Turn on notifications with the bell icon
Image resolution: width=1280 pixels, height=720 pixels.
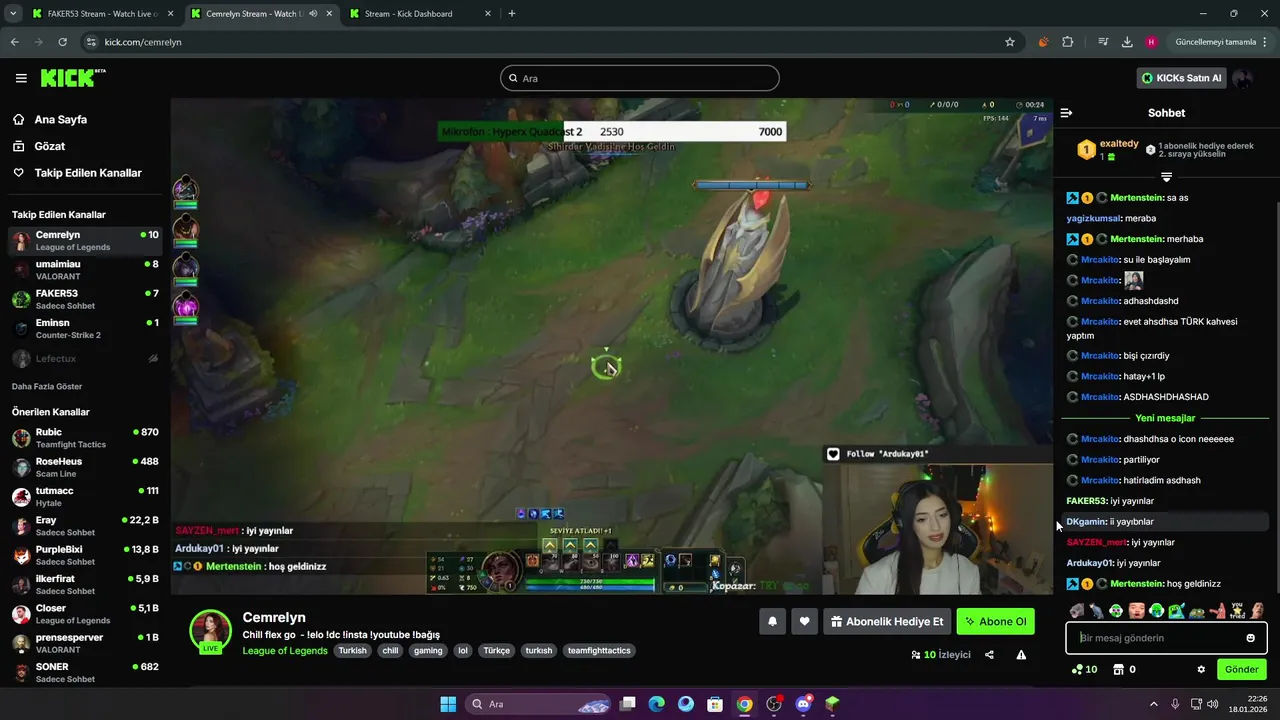pos(772,621)
